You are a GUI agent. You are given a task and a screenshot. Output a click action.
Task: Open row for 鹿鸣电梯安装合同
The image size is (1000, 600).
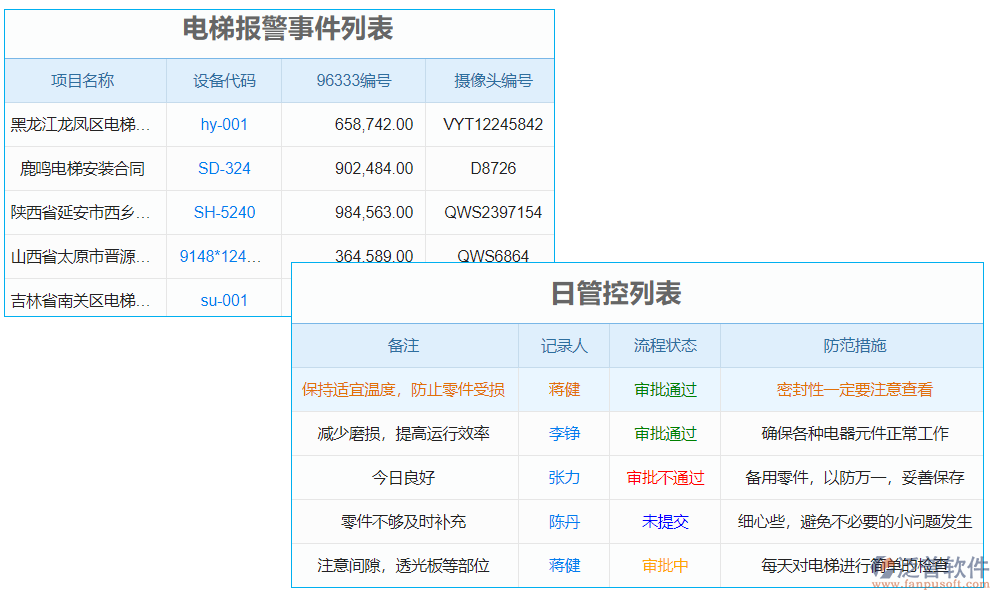pyautogui.click(x=82, y=168)
